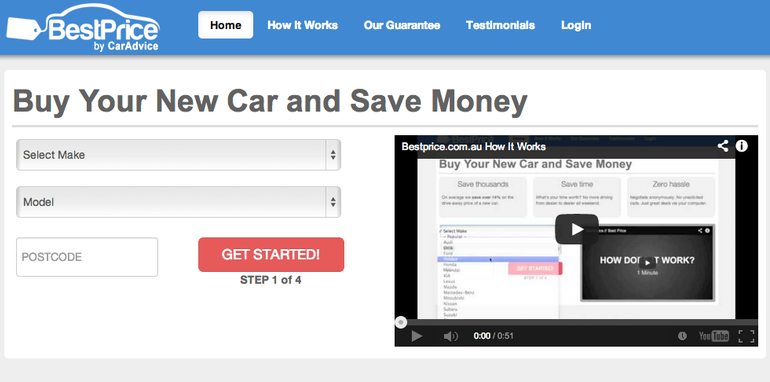Viewport: 770px width, 382px height.
Task: Click the BestPrice by CarAdvice logo
Action: tap(82, 27)
